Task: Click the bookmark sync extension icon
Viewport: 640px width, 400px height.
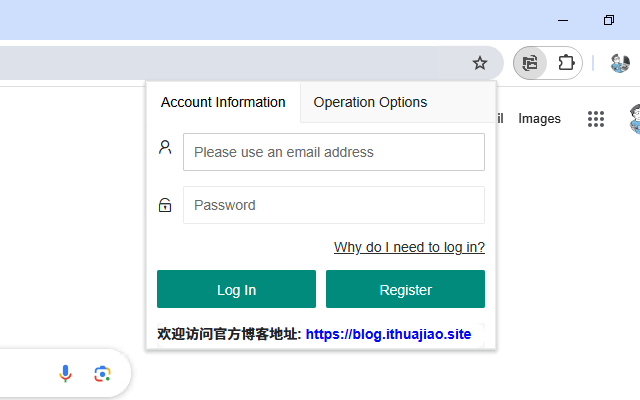Action: coord(530,63)
